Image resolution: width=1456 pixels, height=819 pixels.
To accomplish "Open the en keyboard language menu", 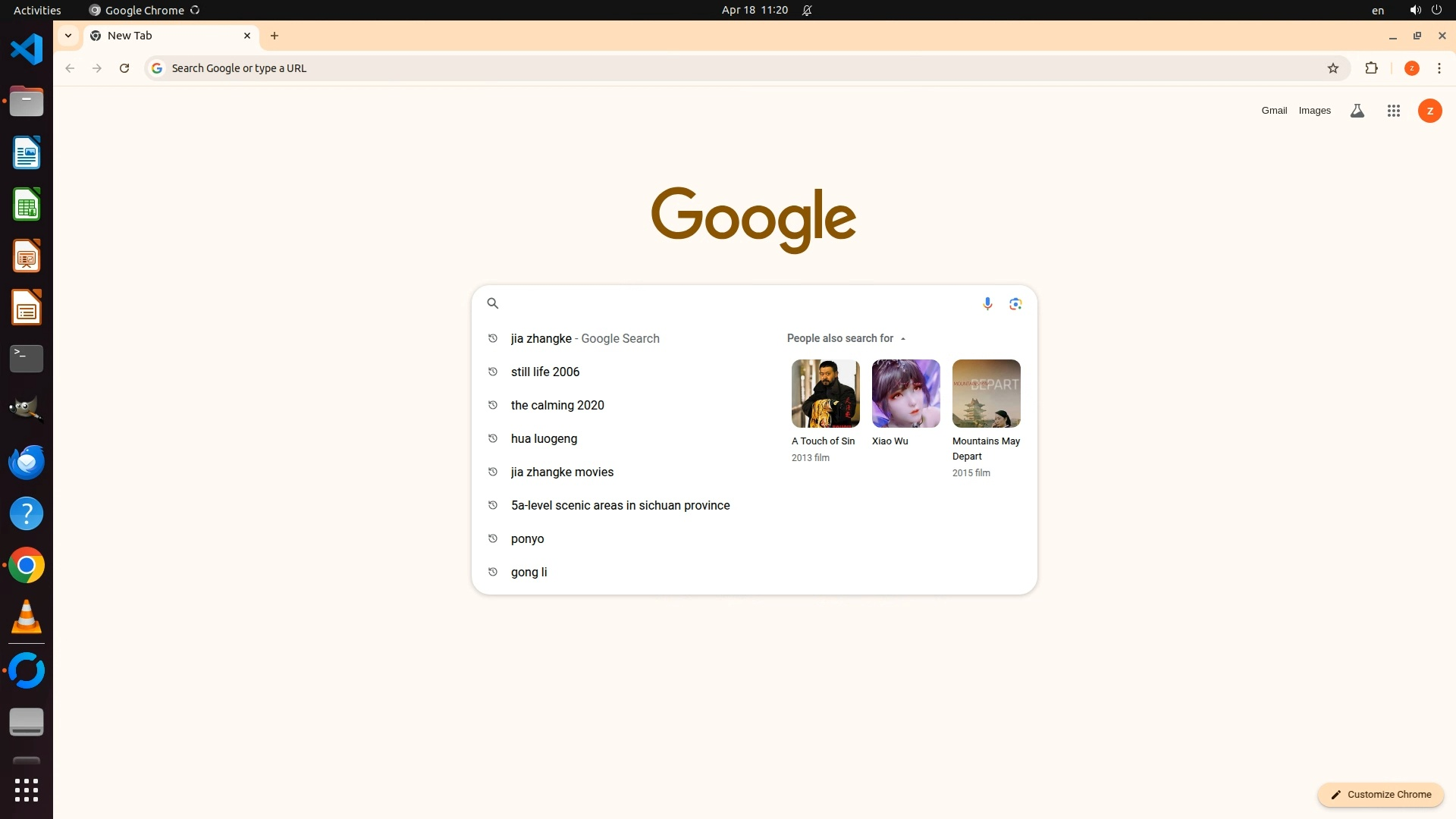I will click(x=1377, y=10).
